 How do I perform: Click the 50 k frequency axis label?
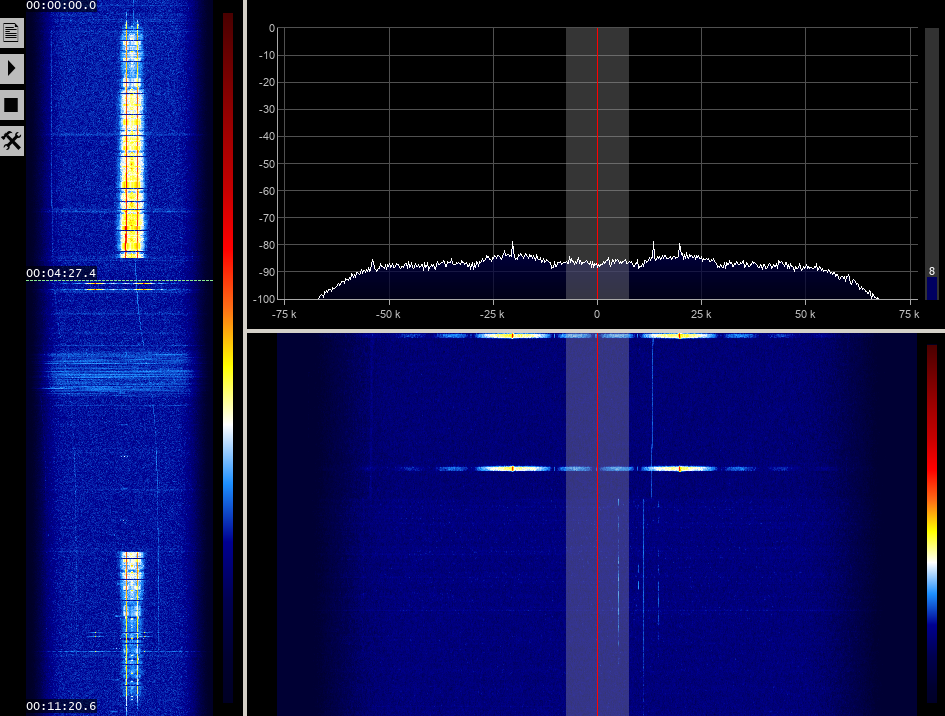tap(805, 314)
